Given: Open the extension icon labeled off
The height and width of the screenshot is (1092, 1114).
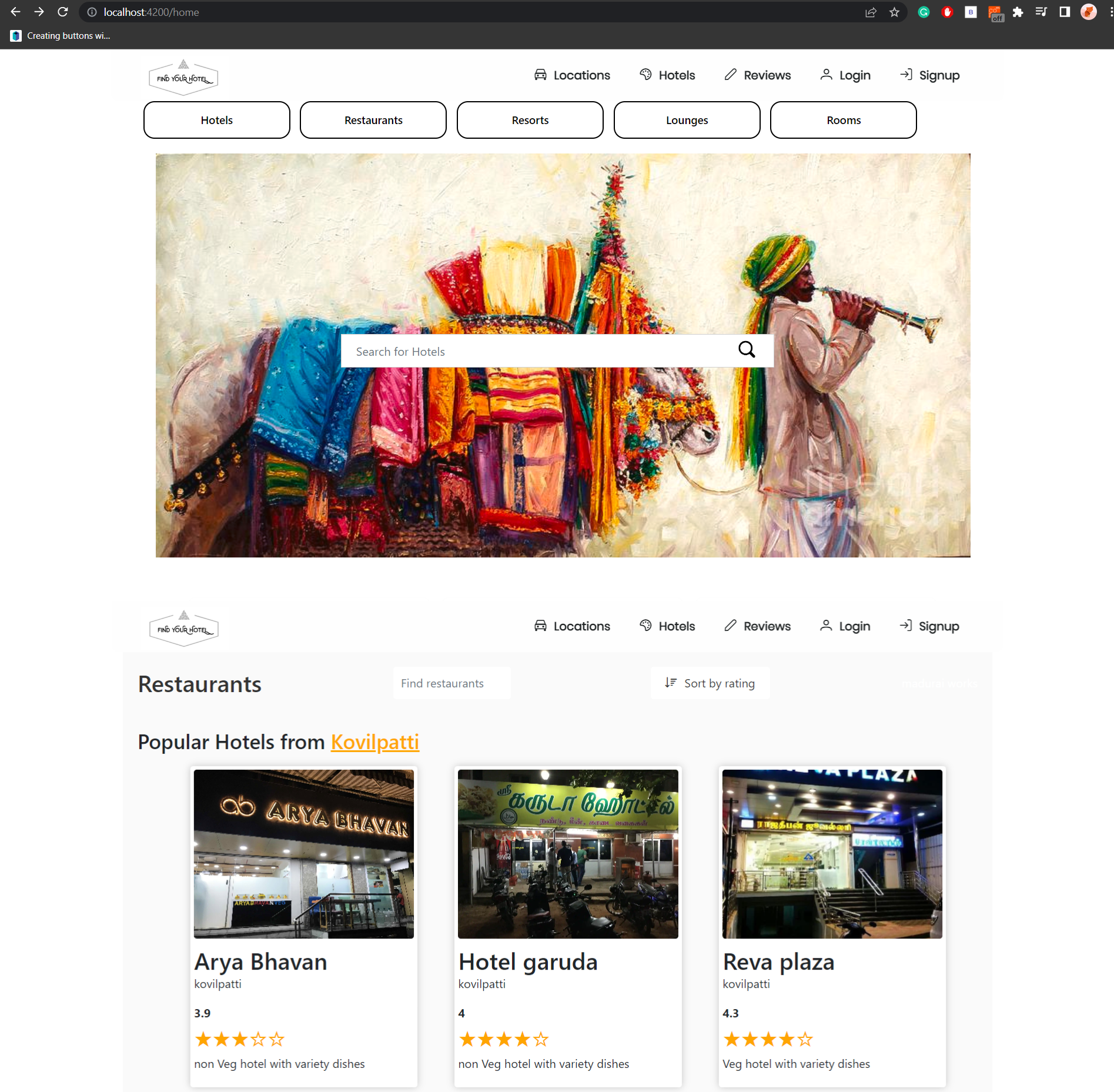Looking at the screenshot, I should (x=995, y=13).
